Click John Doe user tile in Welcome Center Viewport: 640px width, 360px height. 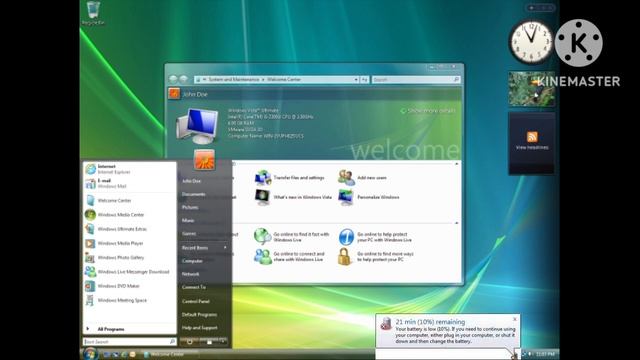tap(174, 94)
